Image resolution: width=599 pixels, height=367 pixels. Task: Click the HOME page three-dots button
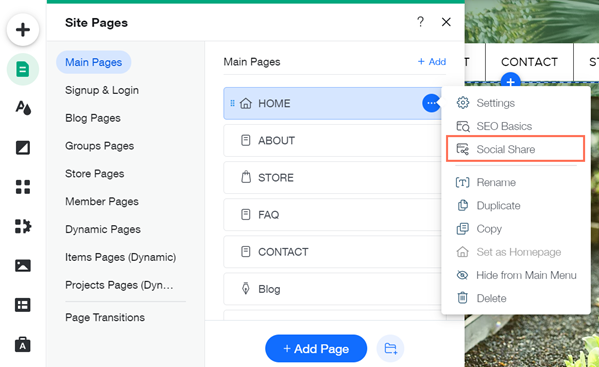431,103
